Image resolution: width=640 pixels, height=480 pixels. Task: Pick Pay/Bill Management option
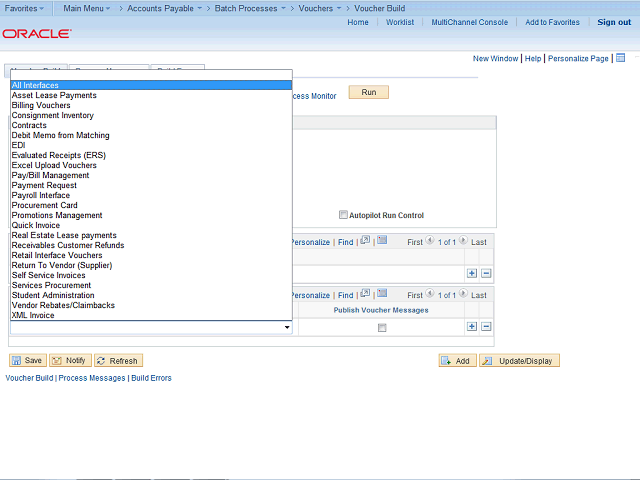coord(151,175)
